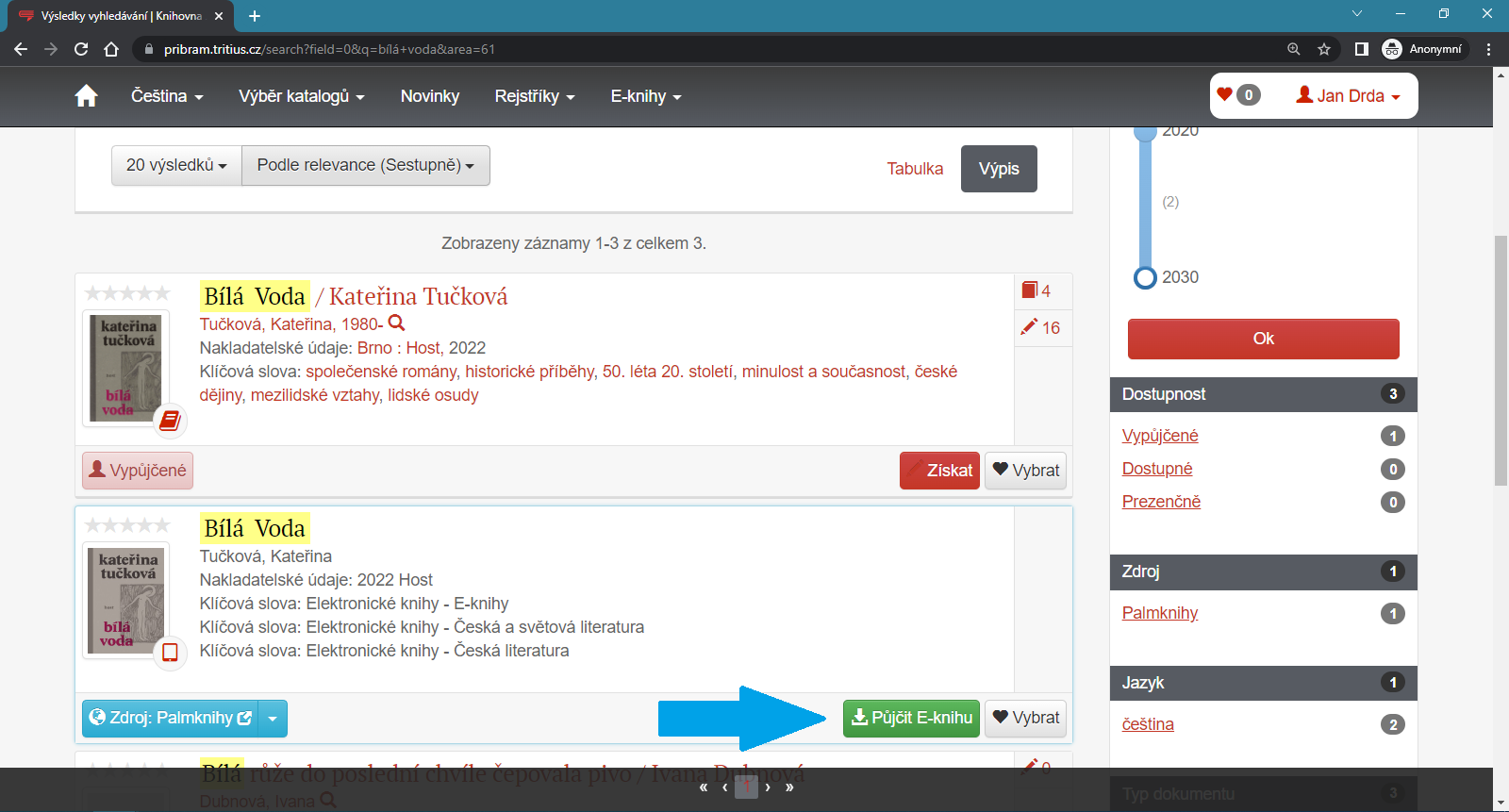Open the browser zoom magnifier icon

tap(1294, 49)
